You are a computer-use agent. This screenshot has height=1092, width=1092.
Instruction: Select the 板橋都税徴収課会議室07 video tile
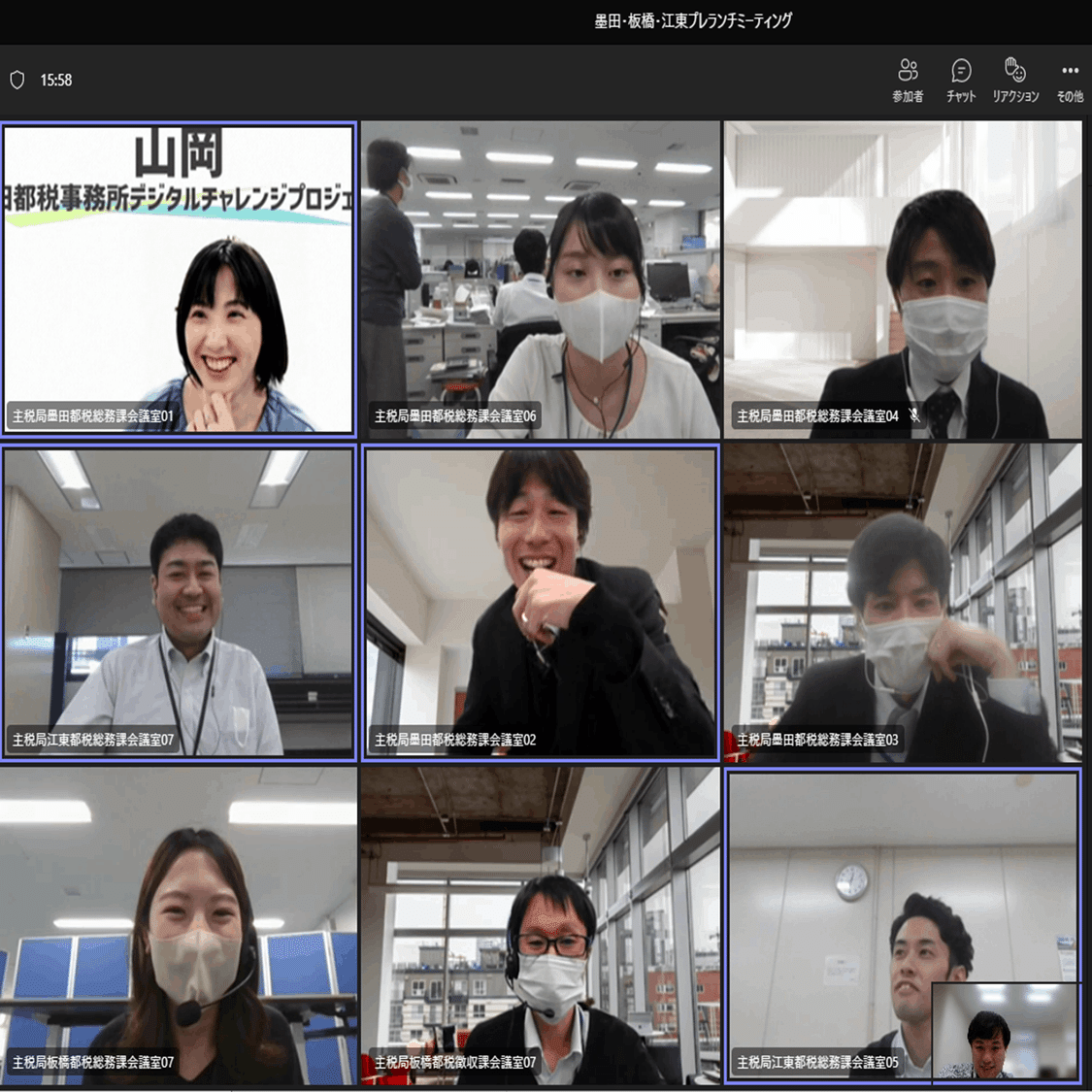coord(541,926)
